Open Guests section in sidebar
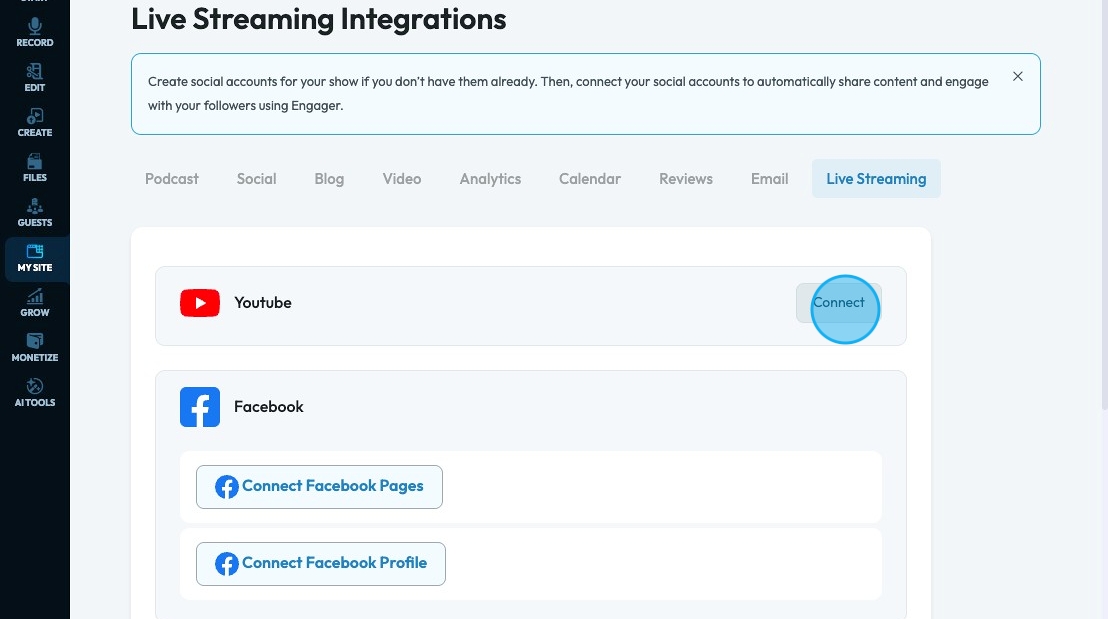The image size is (1108, 619). (x=35, y=213)
